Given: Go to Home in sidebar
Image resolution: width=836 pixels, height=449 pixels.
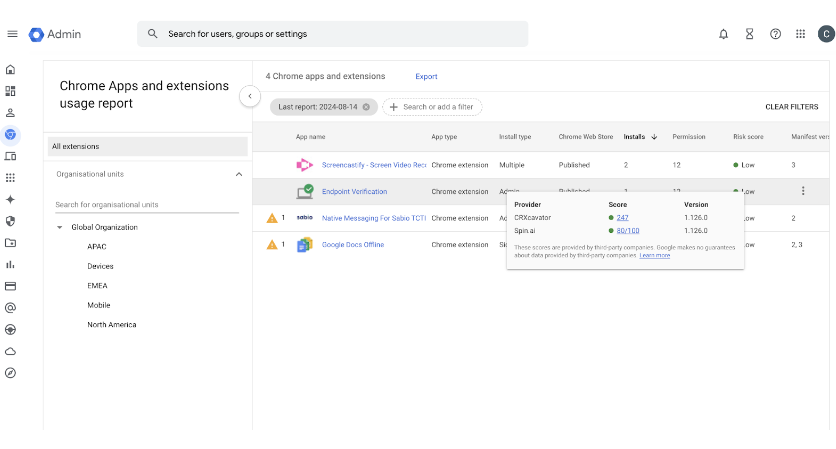Looking at the screenshot, I should click(x=10, y=69).
